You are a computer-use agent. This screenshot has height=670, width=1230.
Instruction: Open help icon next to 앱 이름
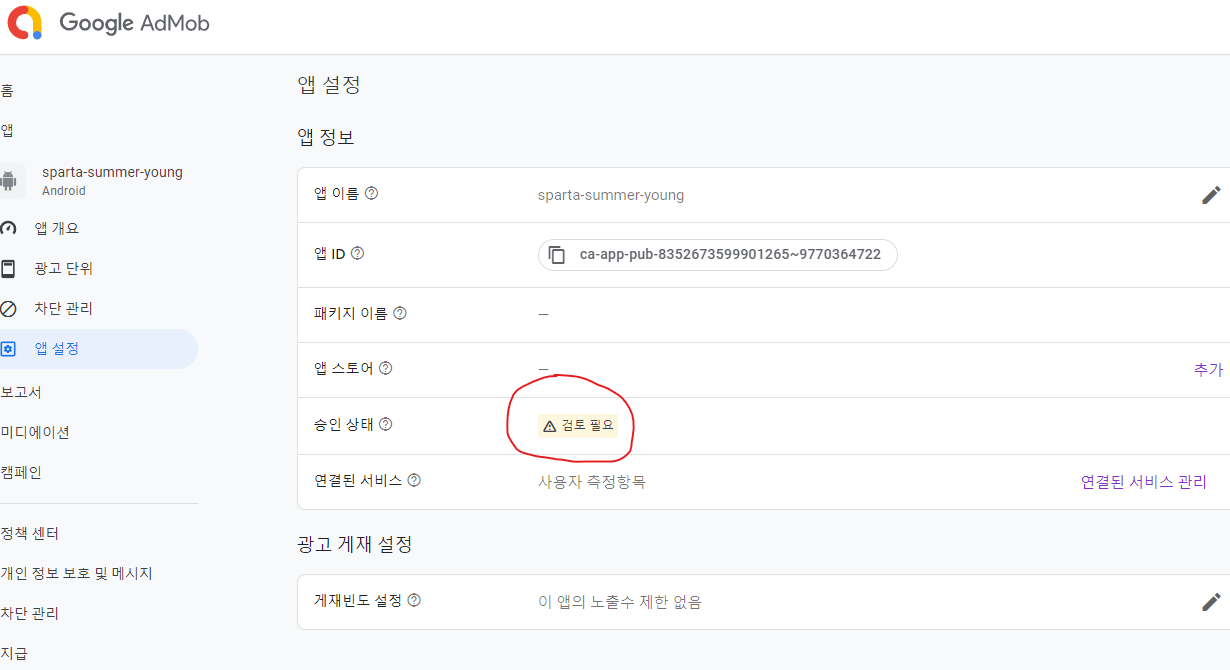coord(372,194)
